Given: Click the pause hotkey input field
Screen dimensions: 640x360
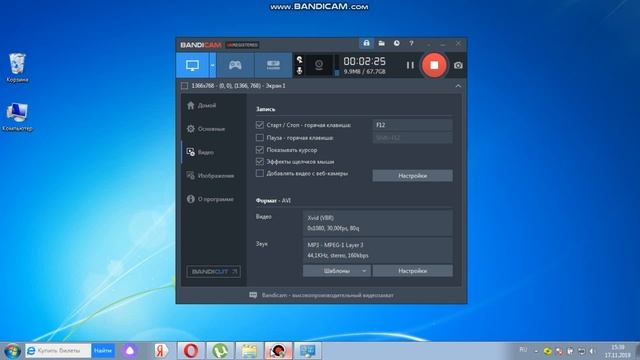Looking at the screenshot, I should click(x=412, y=138).
